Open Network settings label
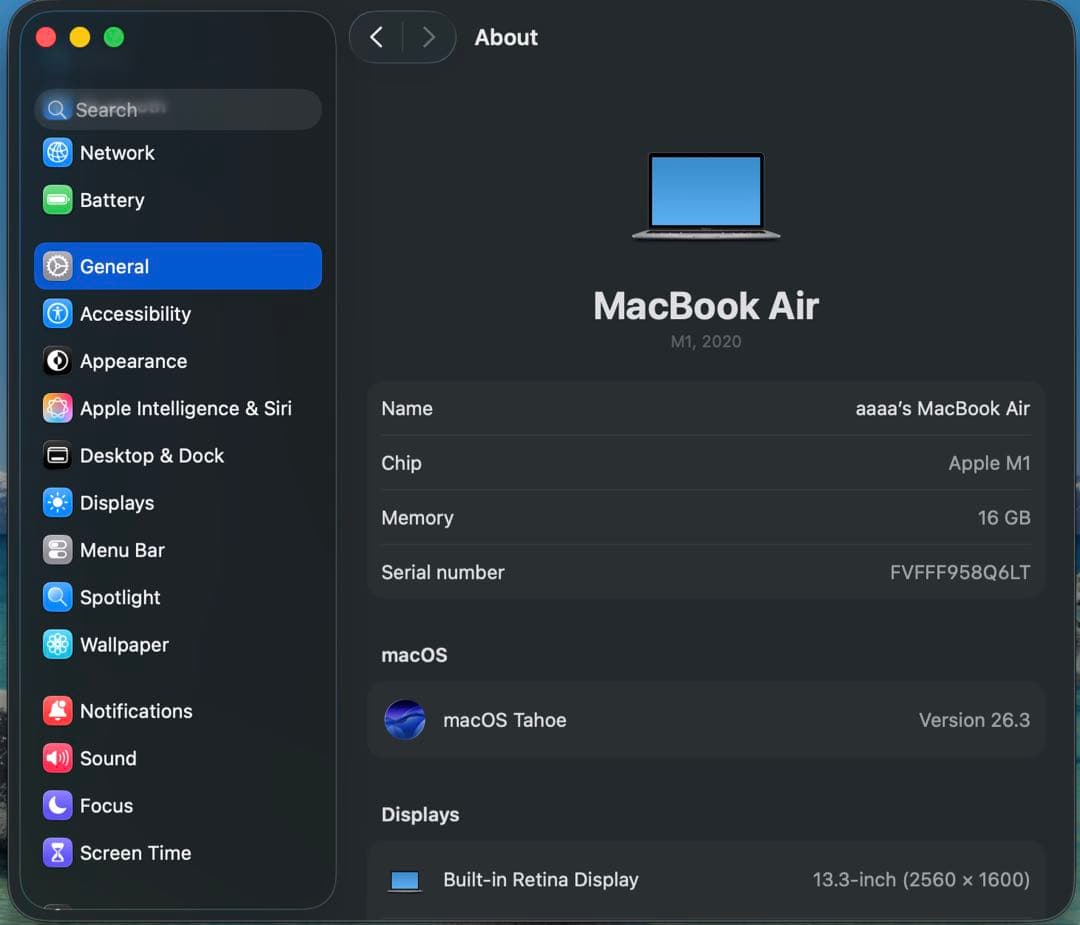 [117, 153]
